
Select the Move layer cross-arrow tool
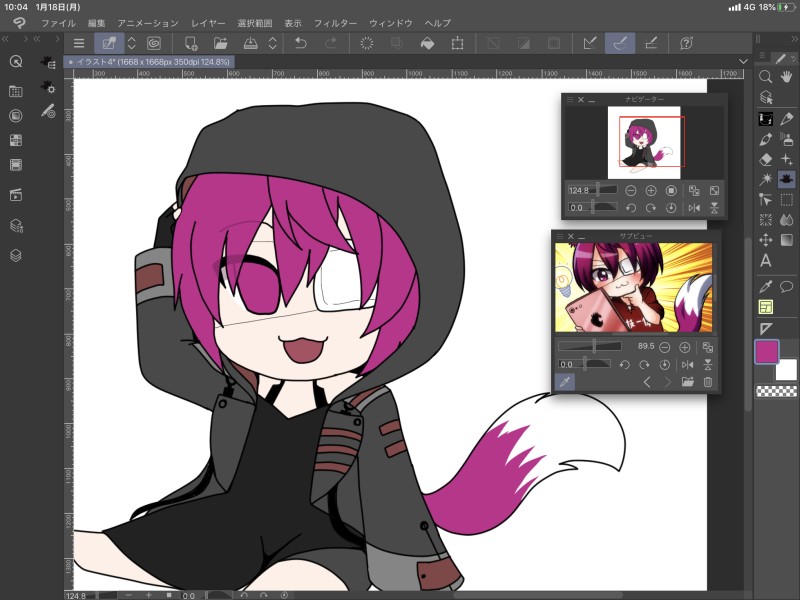[765, 240]
